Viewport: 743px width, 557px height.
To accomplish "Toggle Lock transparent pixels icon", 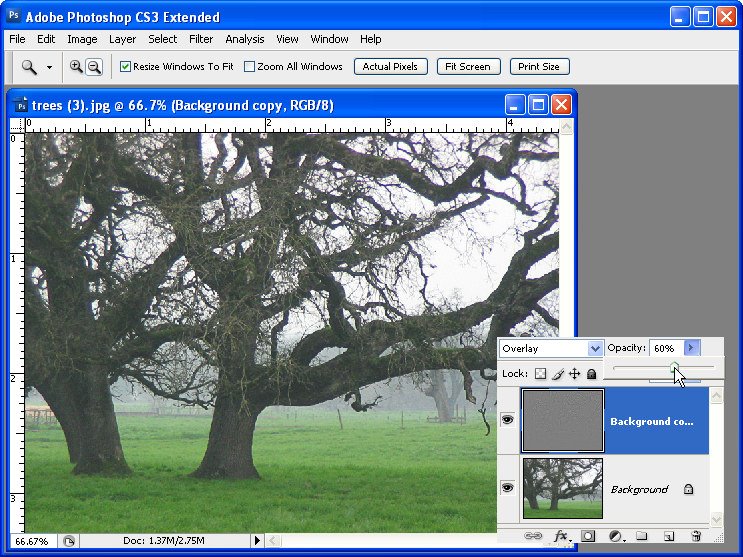I will click(x=540, y=374).
